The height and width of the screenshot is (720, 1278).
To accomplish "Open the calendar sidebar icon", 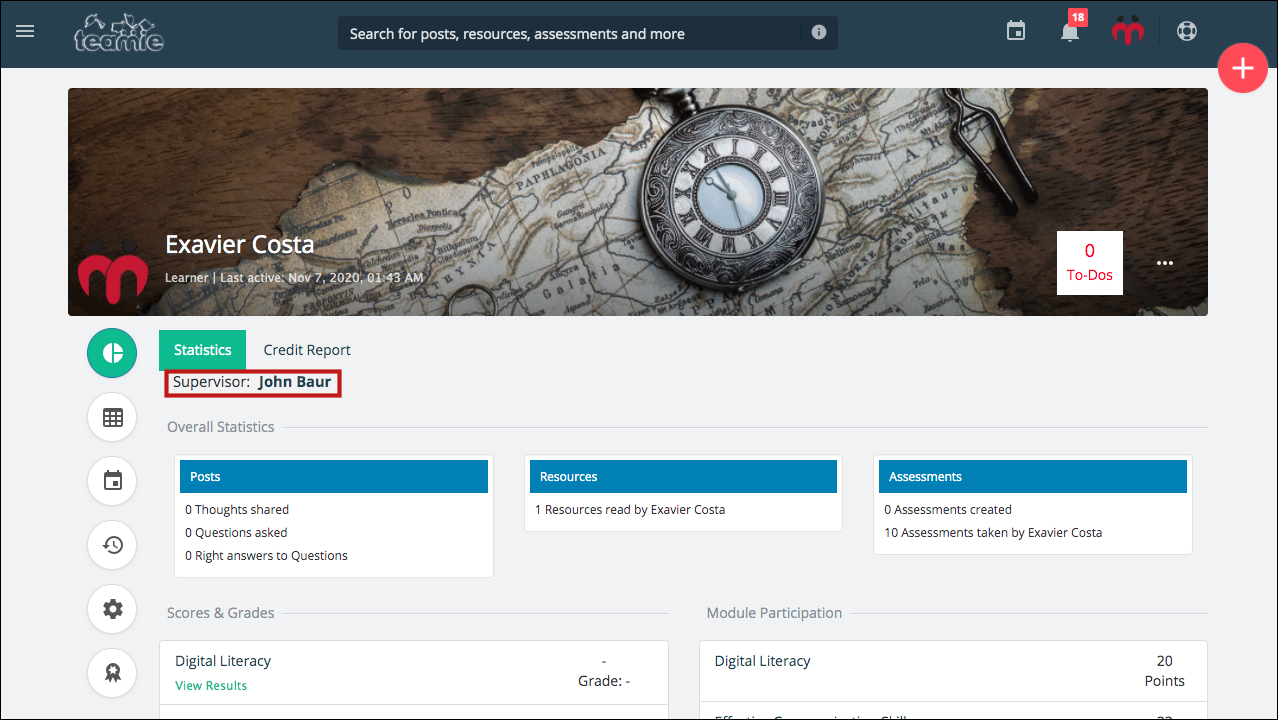I will [x=112, y=481].
